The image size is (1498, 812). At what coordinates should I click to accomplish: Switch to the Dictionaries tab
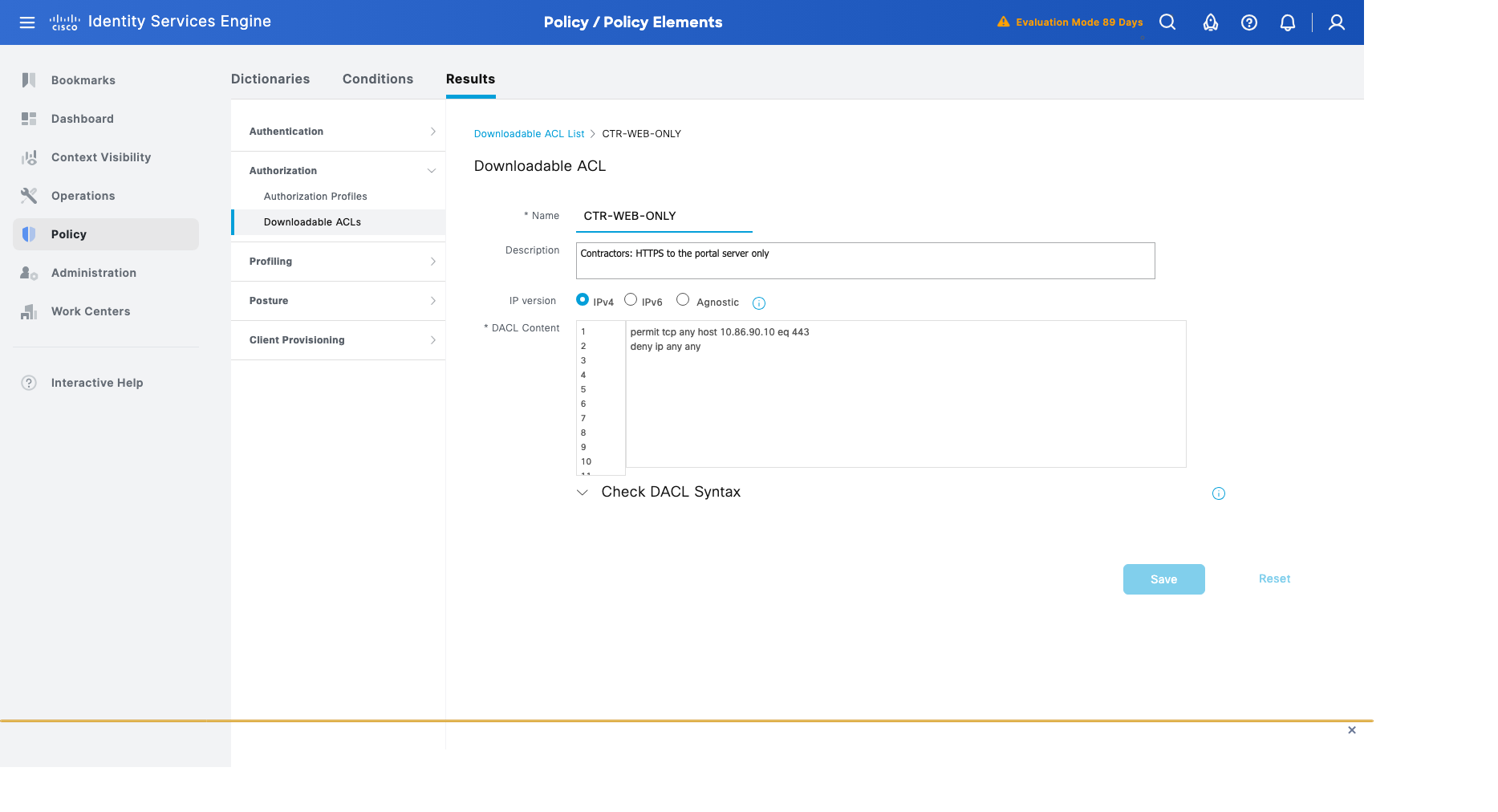click(270, 79)
